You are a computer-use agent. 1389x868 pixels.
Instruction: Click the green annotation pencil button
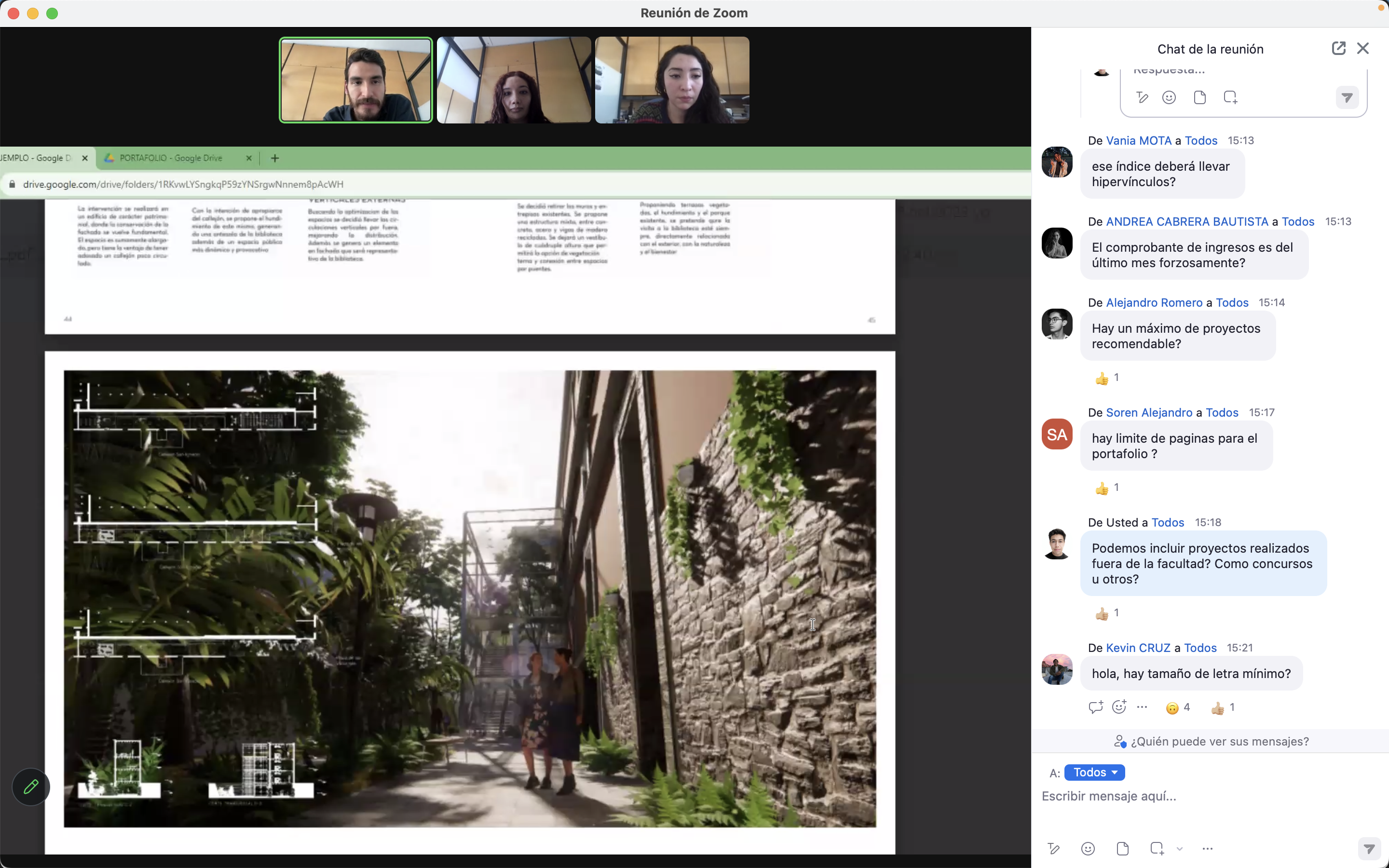tap(31, 787)
